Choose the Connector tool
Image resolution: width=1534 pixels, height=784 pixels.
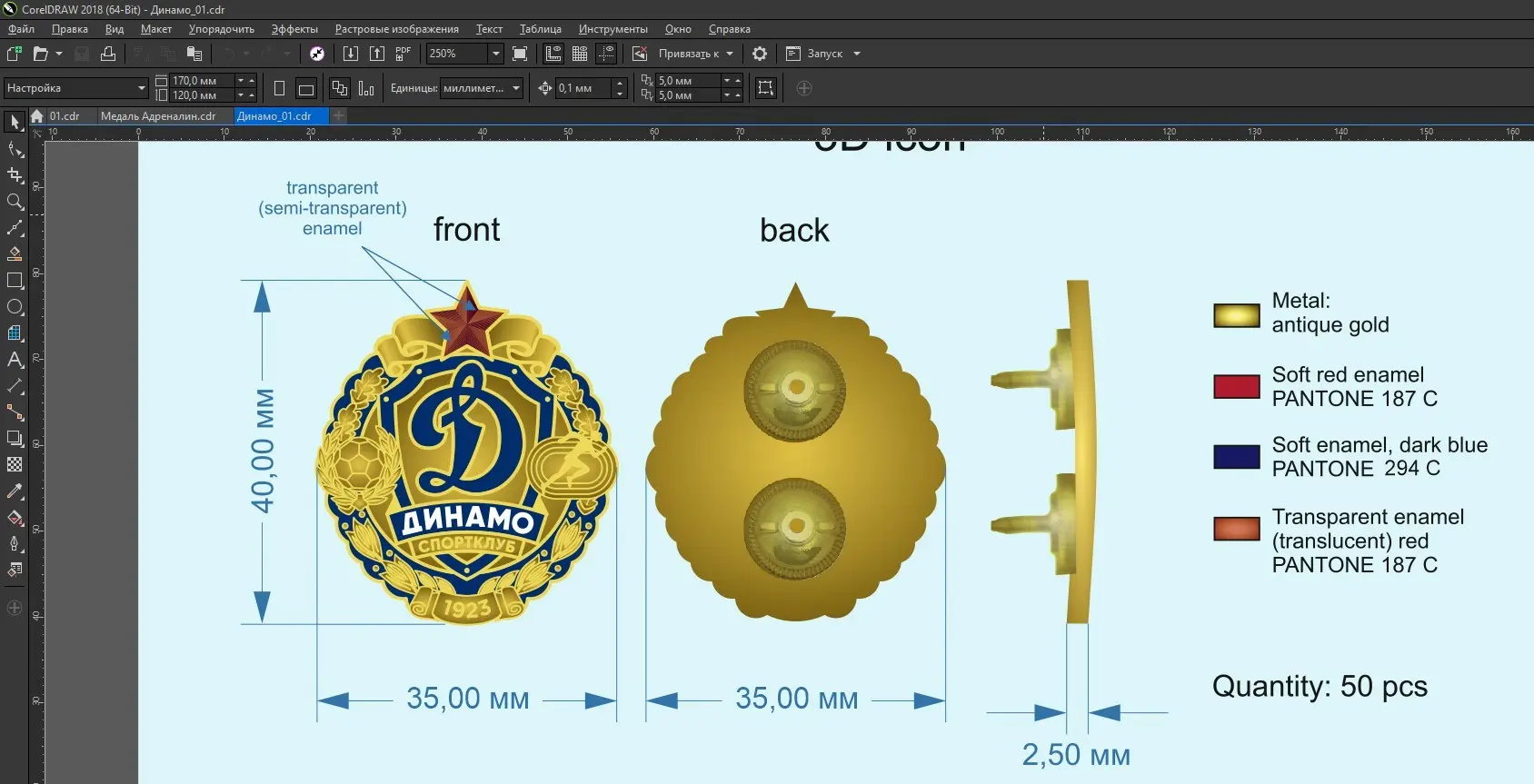pyautogui.click(x=15, y=412)
